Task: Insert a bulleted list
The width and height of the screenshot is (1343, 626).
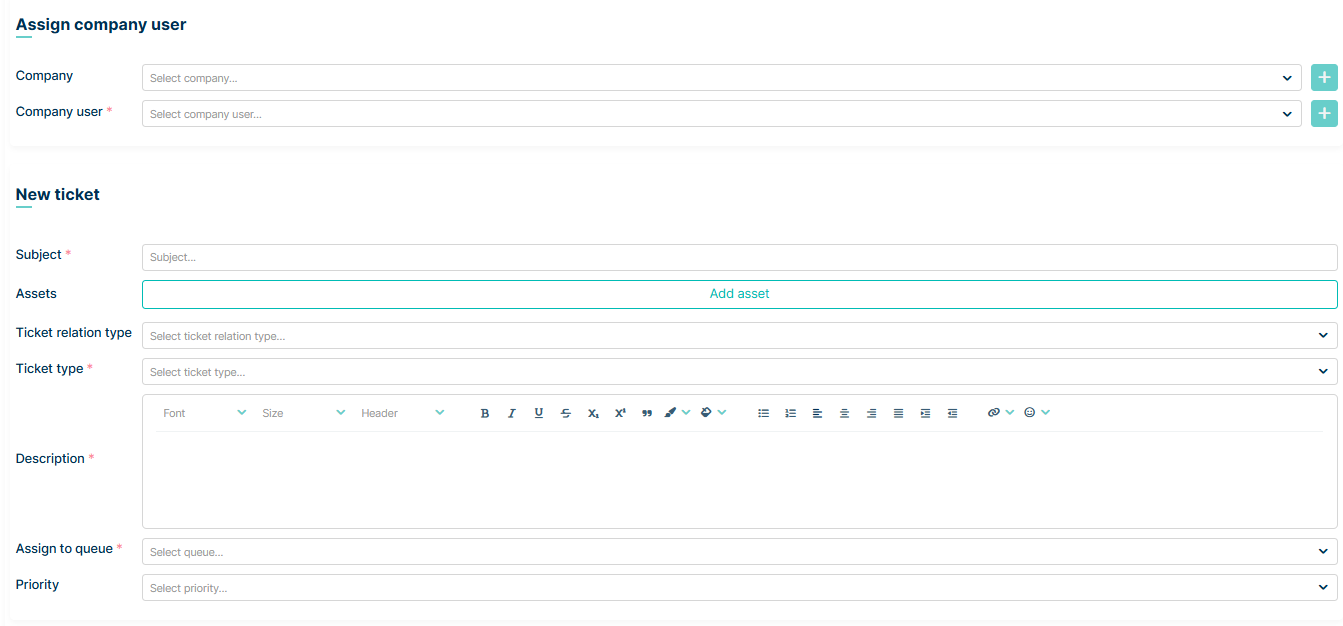Action: tap(764, 413)
